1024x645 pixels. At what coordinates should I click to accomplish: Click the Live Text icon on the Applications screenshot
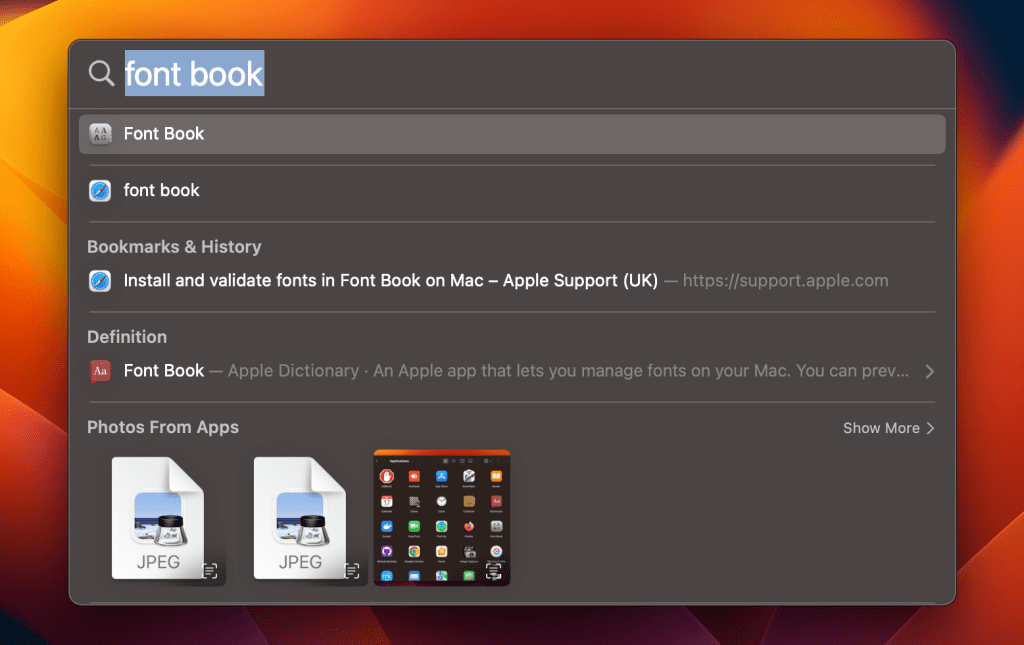coord(494,571)
